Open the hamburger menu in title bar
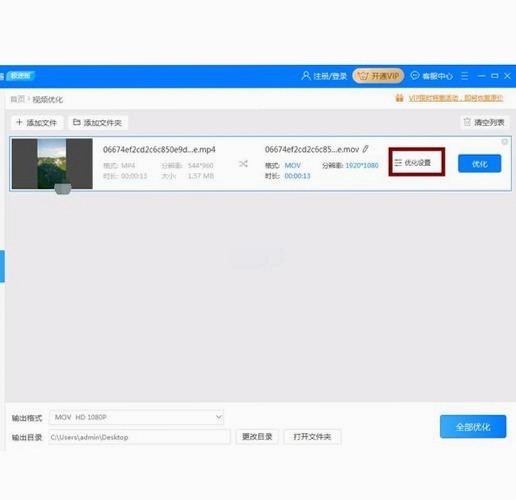This screenshot has width=516, height=500. point(464,76)
